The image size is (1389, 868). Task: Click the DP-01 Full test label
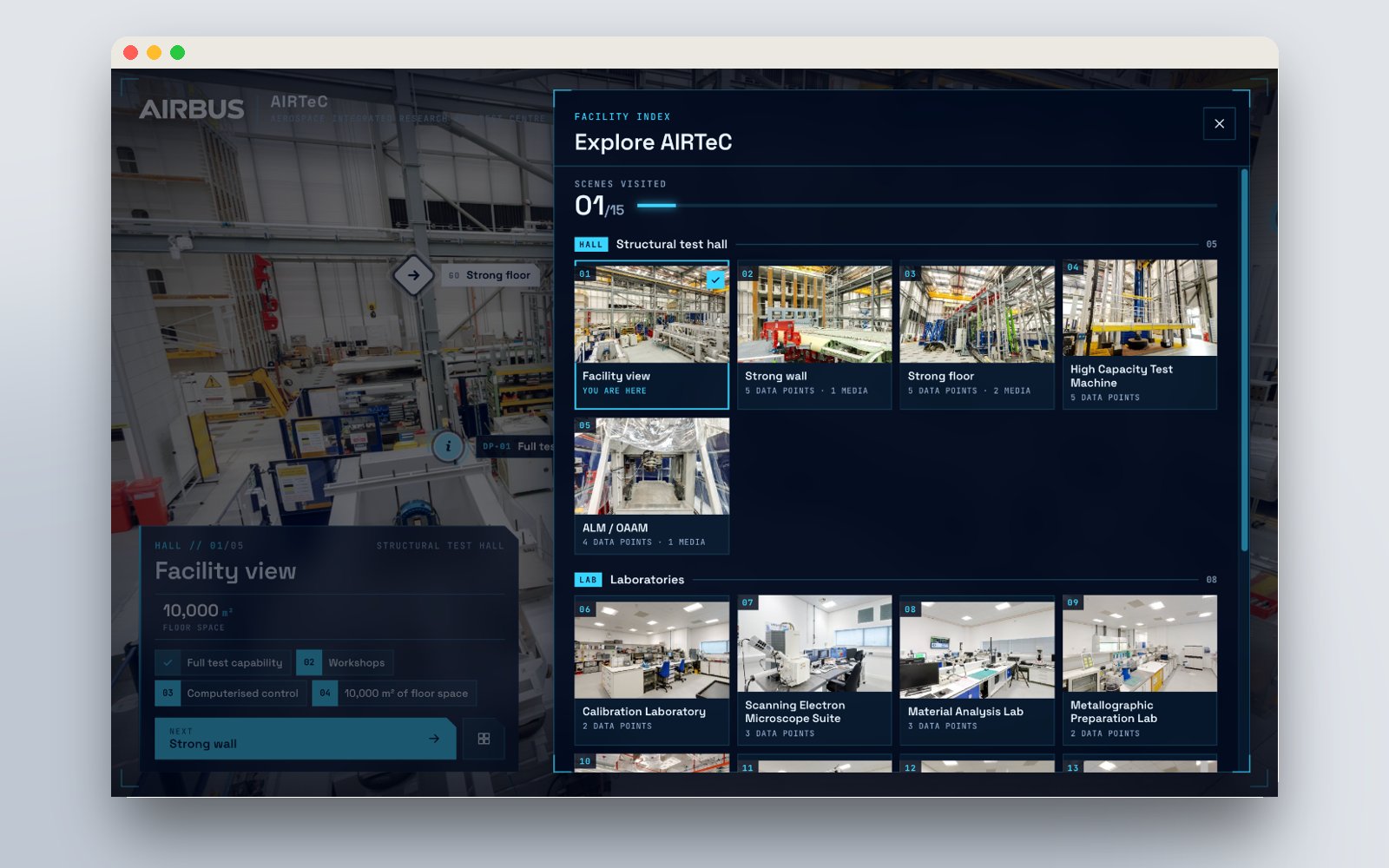coord(517,446)
